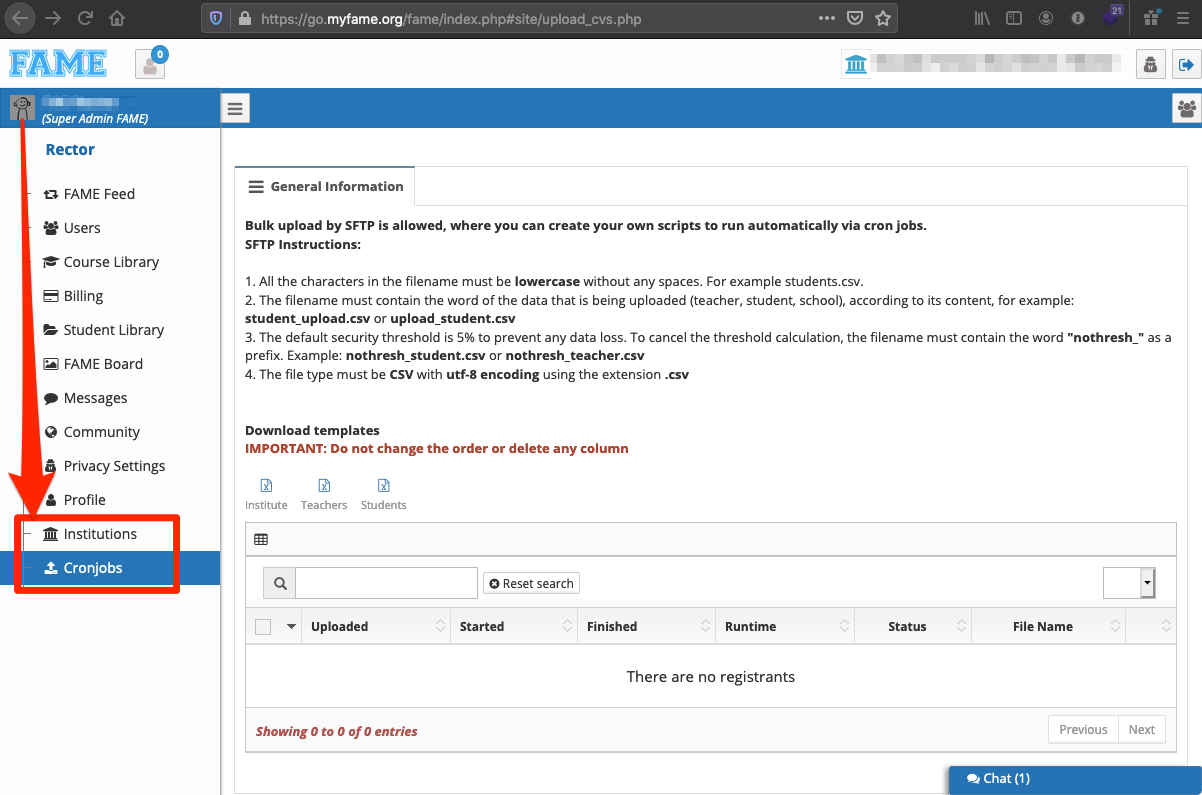1202x795 pixels.
Task: Select the General Information tab
Action: [325, 186]
